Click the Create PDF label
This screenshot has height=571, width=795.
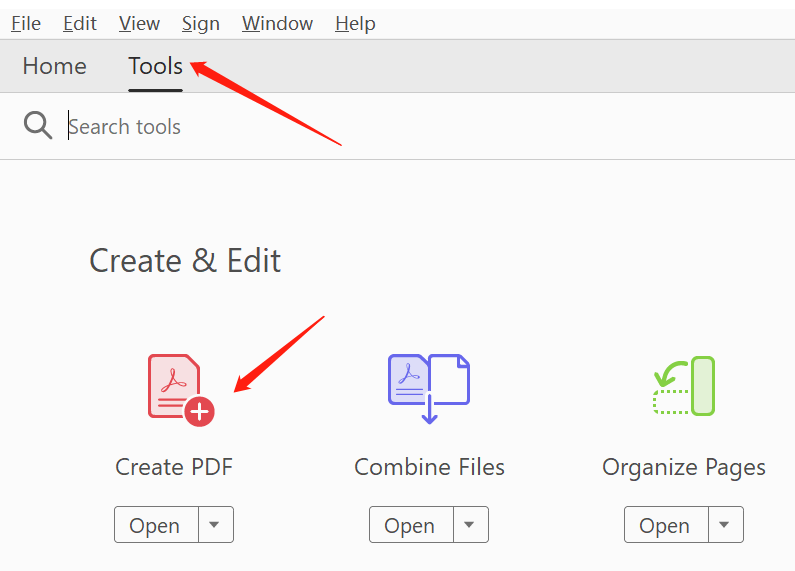click(174, 467)
